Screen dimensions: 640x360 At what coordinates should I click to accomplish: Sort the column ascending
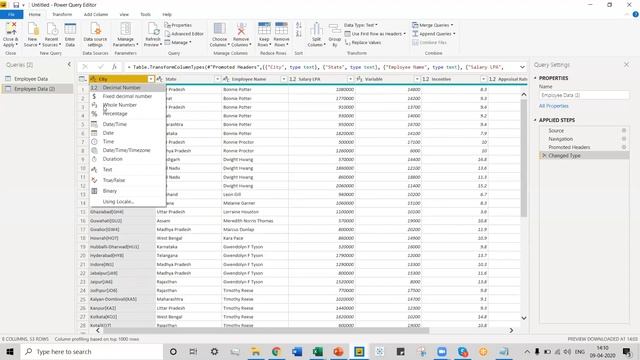299,25
